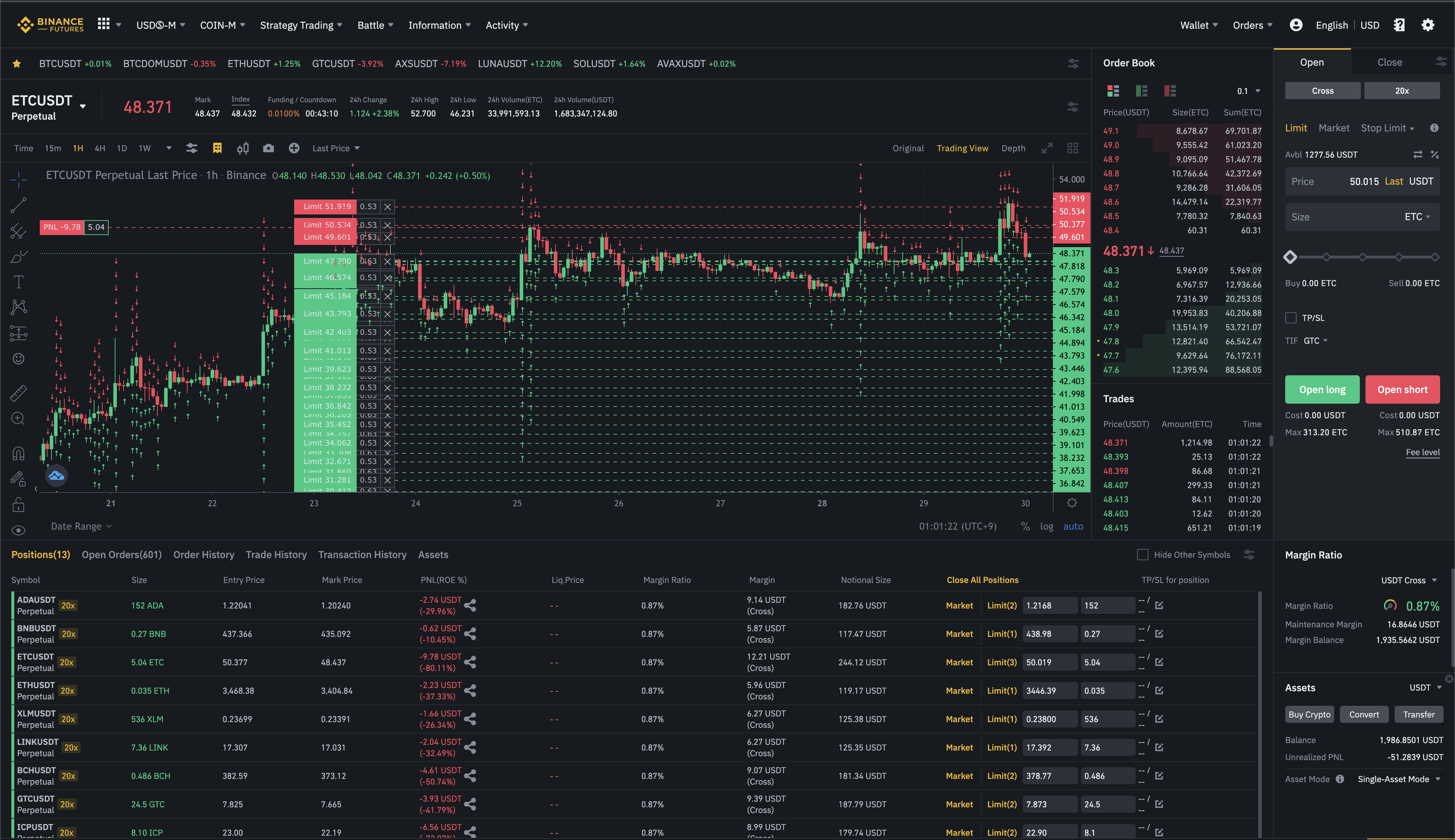The width and height of the screenshot is (1455, 840).
Task: Toggle drawings visibility eye icon
Action: [x=18, y=530]
